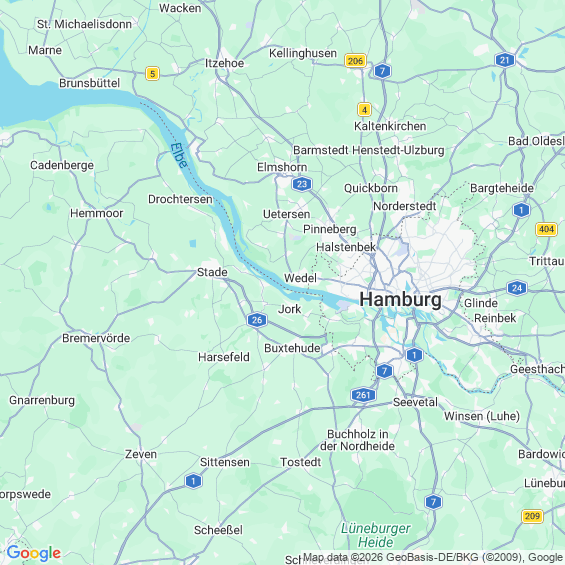Click the A23 highway shield near Elmshorn
565x565 pixels.
[x=302, y=184]
